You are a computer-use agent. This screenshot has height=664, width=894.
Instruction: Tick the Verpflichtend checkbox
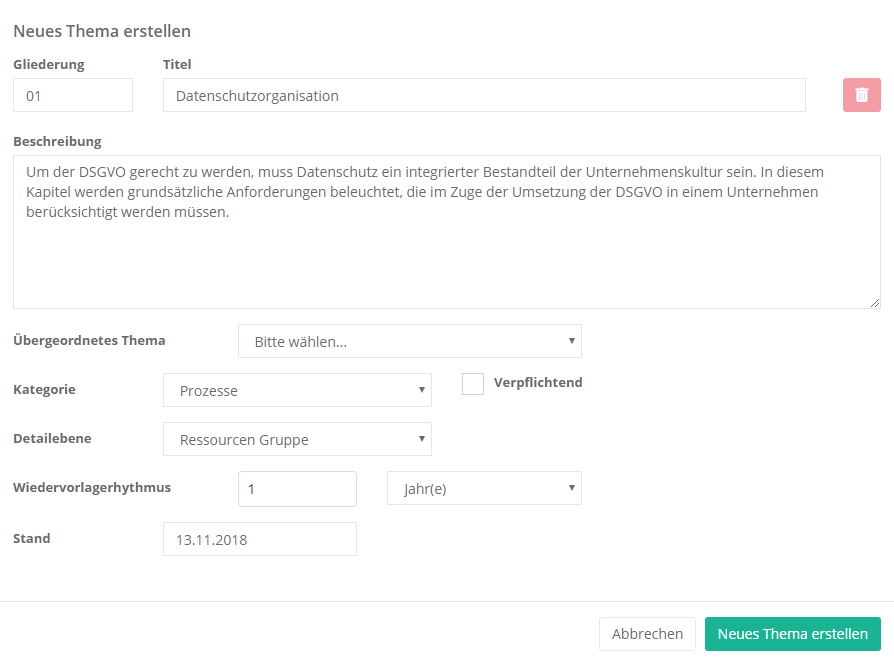473,384
